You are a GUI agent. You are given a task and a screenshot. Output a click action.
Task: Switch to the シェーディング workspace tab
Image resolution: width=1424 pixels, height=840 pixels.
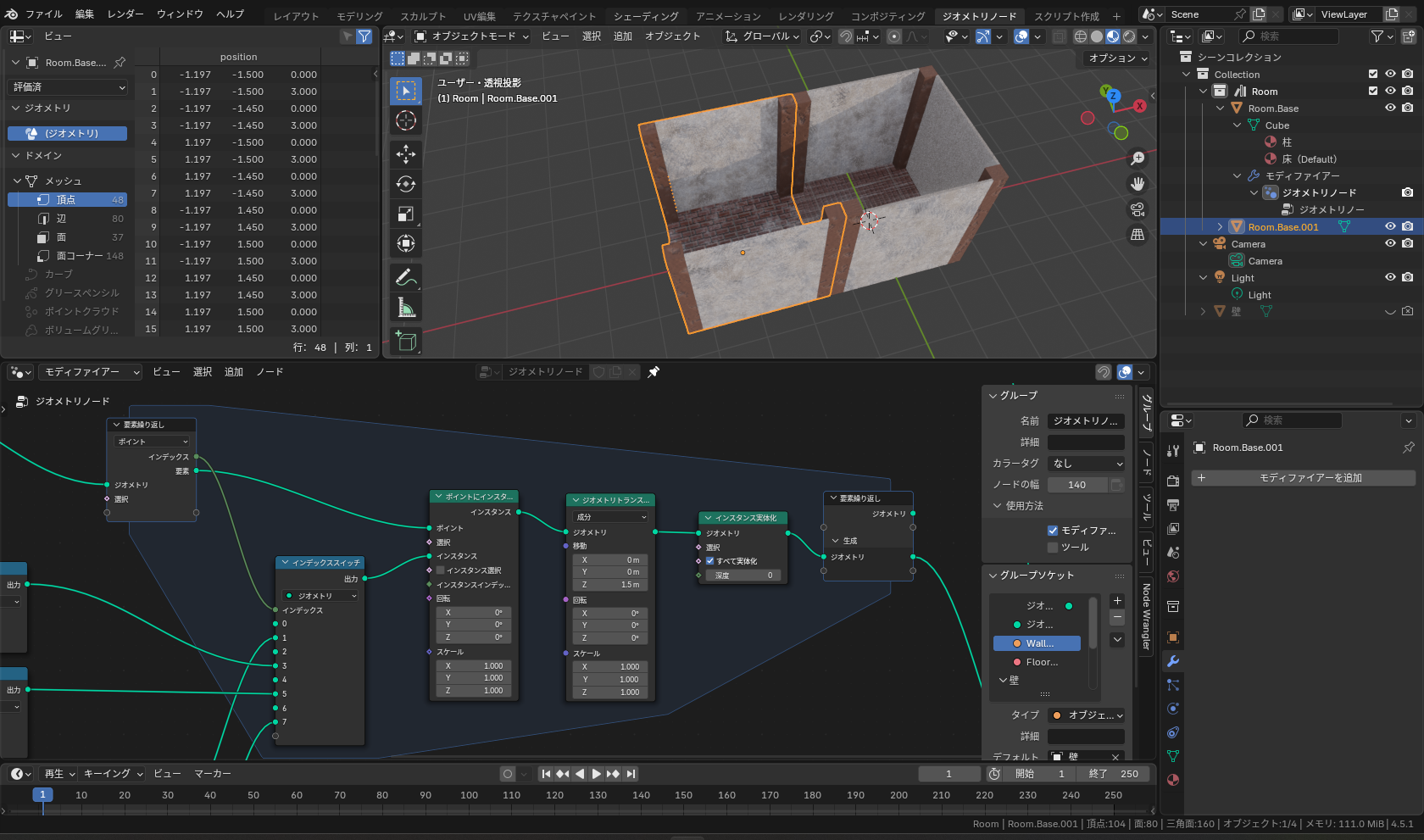pos(646,16)
